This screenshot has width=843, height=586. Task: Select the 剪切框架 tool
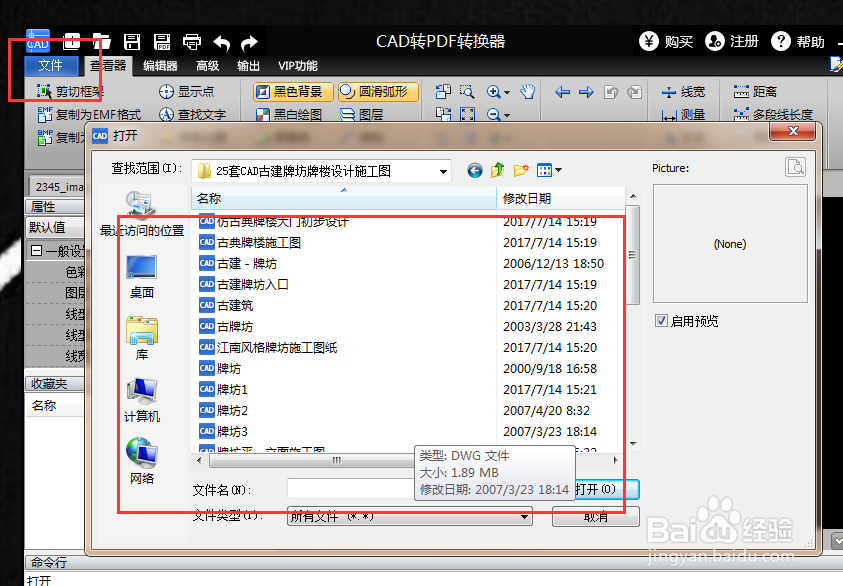click(70, 92)
